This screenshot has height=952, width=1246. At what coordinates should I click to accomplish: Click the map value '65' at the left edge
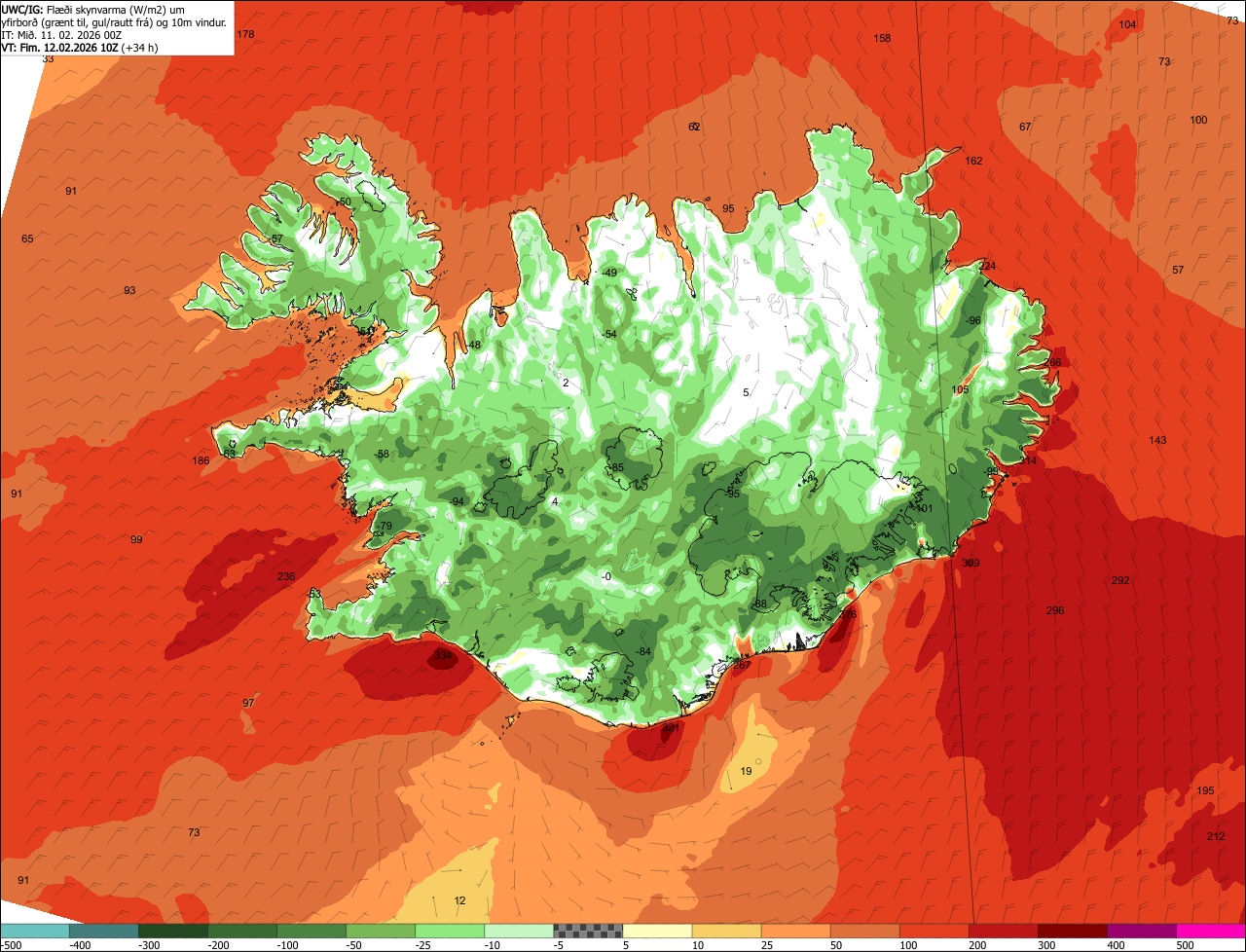[x=27, y=238]
